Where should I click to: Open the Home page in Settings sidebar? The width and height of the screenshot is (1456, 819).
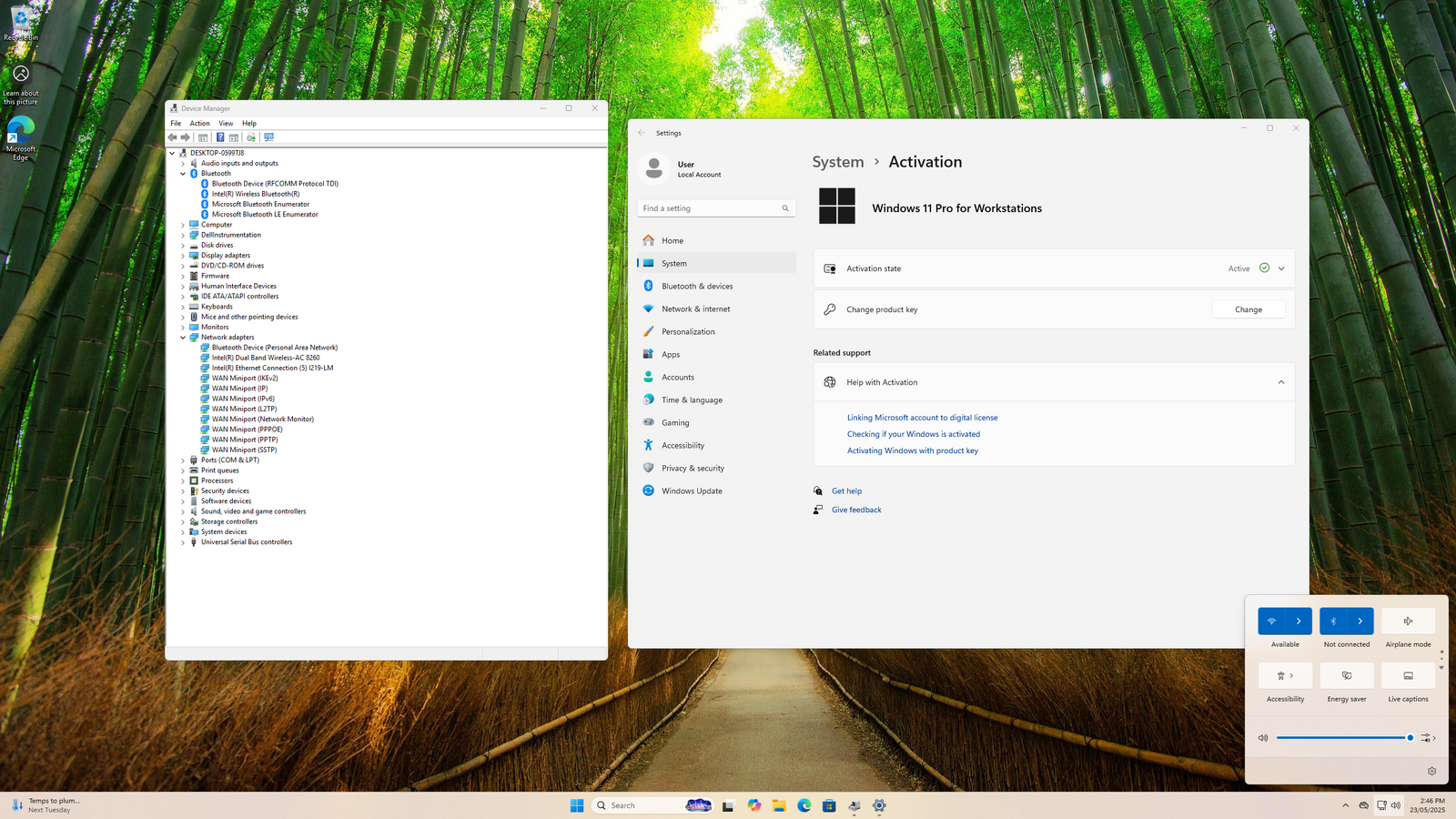pyautogui.click(x=716, y=240)
